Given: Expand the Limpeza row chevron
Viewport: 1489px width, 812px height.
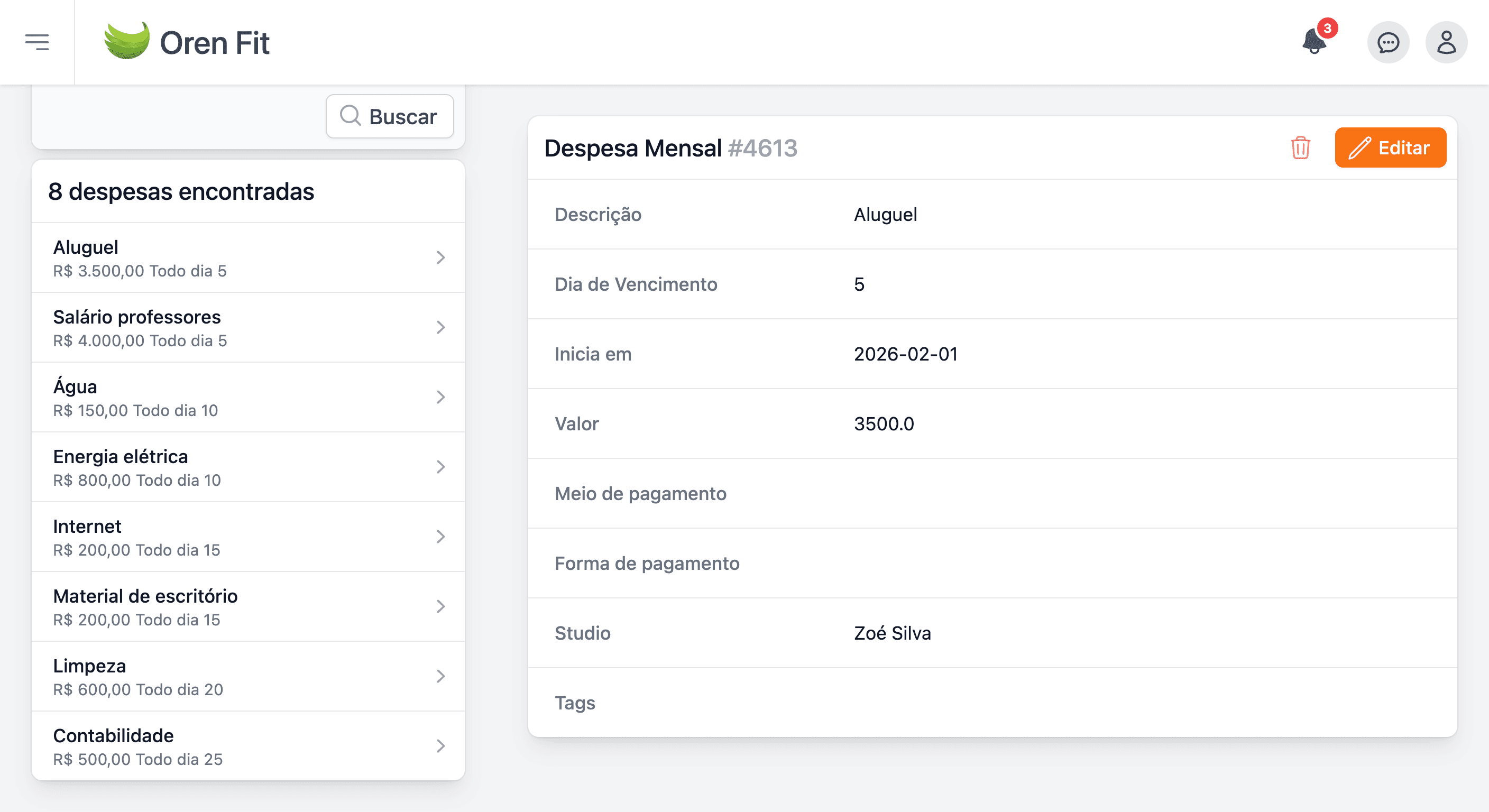Looking at the screenshot, I should pos(440,676).
